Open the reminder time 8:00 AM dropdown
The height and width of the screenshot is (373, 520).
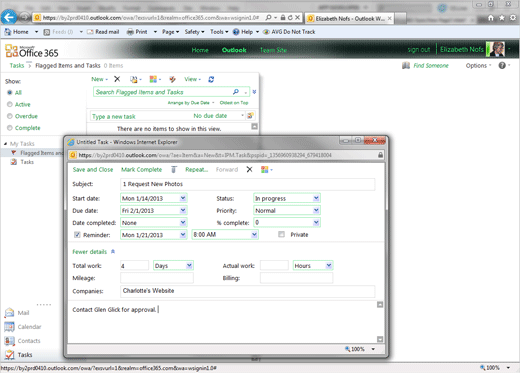(254, 234)
